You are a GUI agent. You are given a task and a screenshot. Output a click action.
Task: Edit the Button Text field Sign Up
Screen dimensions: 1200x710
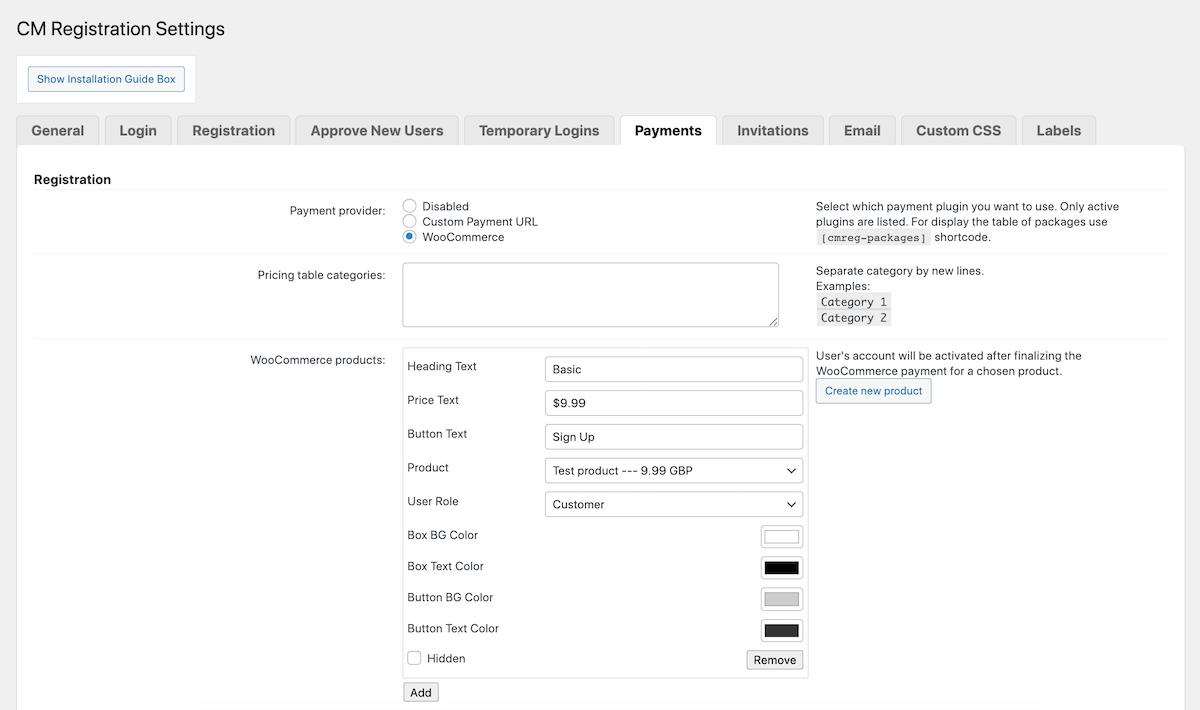674,437
